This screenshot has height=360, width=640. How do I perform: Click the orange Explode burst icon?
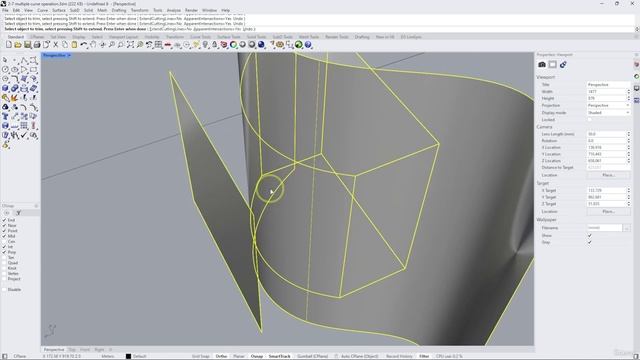(x=15, y=98)
